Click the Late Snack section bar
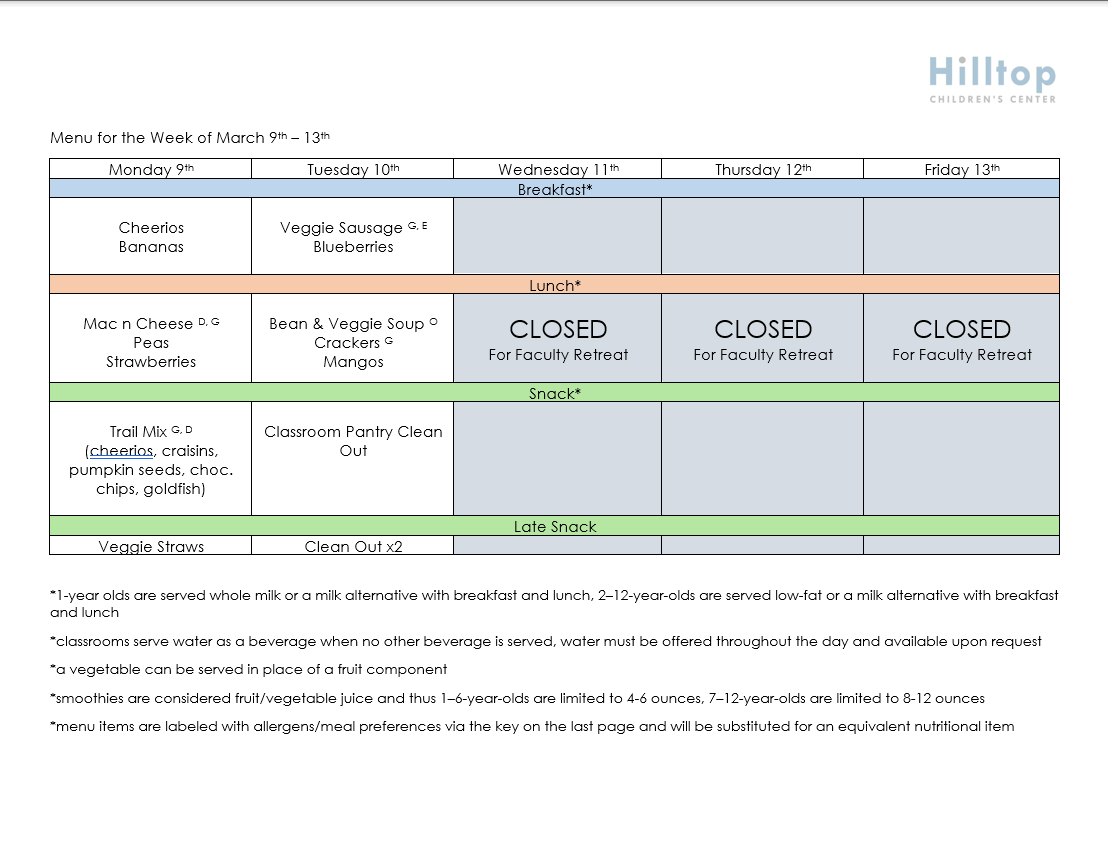The image size is (1108, 854). (554, 526)
